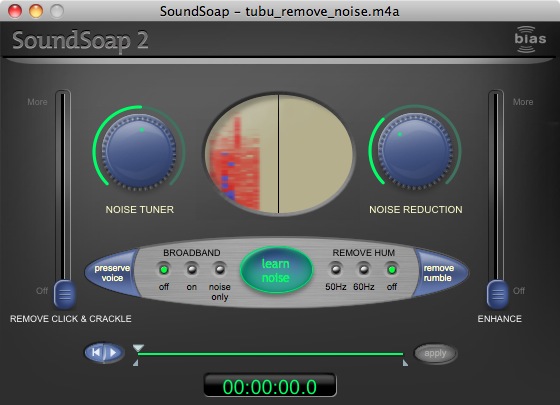560x405 pixels.
Task: Click the green playback progress bar
Action: click(x=270, y=354)
